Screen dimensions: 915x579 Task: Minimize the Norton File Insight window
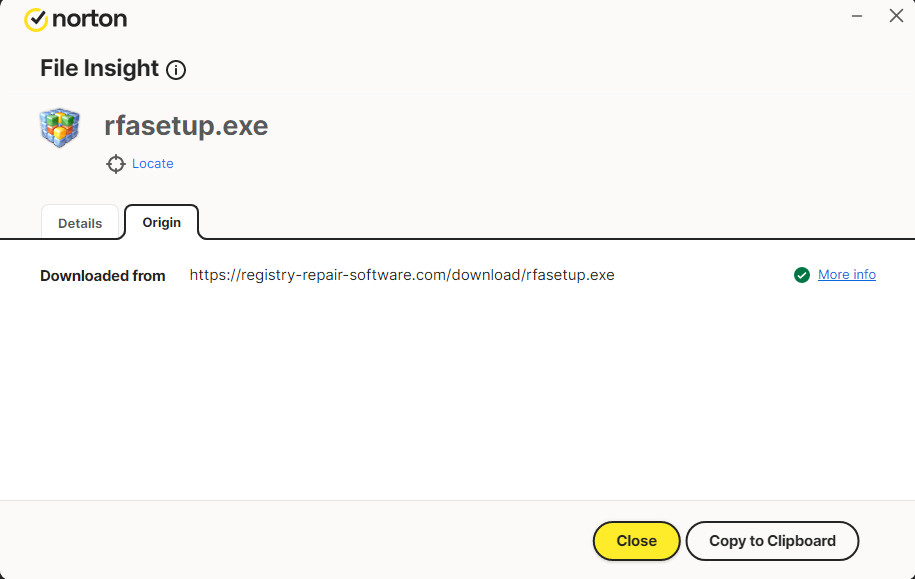point(857,16)
